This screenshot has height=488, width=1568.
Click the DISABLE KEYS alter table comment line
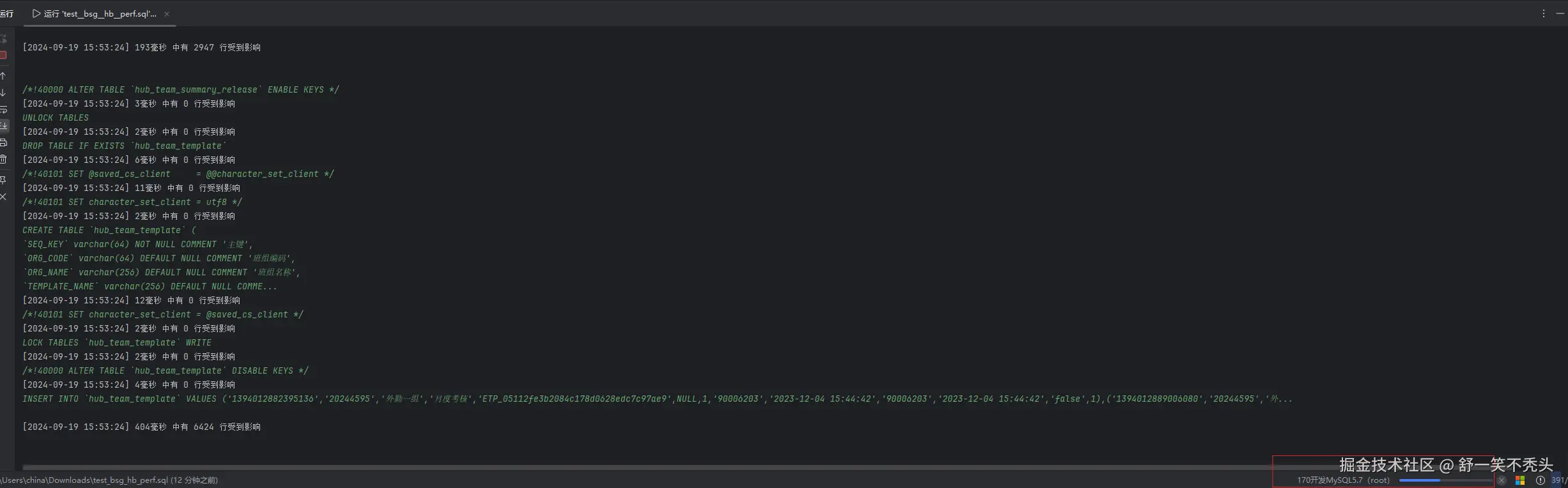tap(165, 370)
